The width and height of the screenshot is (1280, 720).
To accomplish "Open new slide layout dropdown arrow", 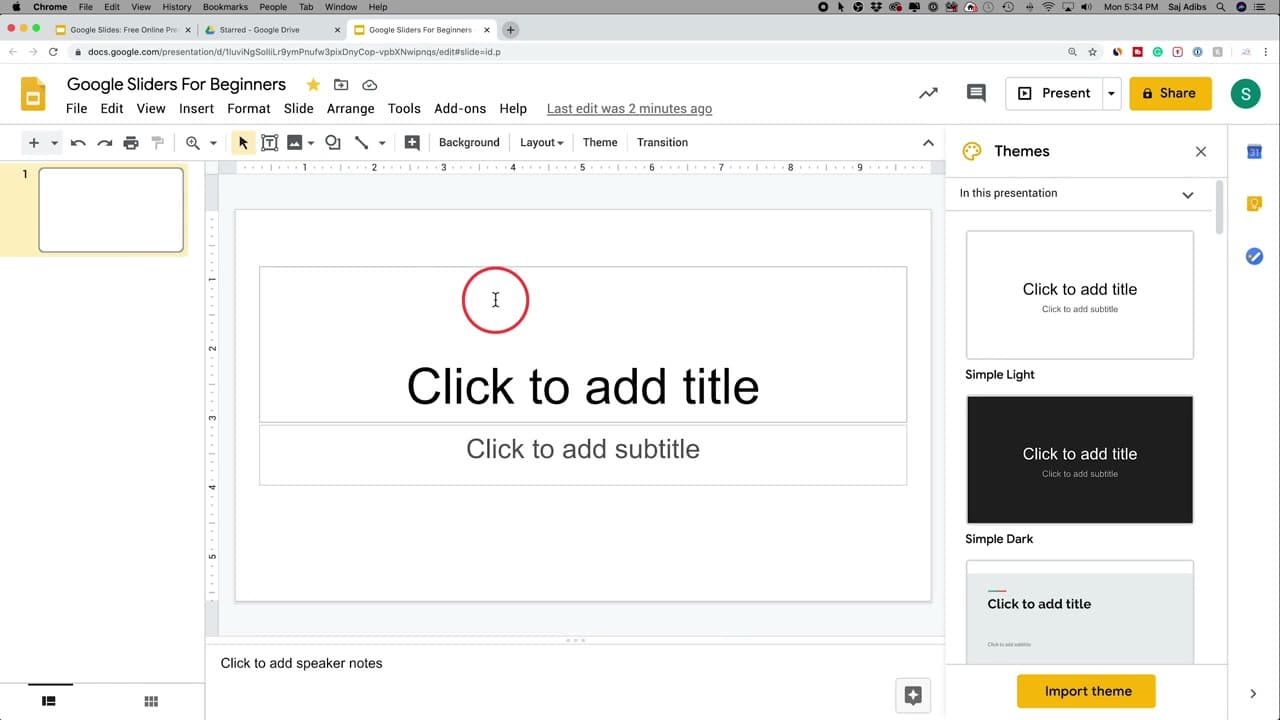I will (54, 143).
